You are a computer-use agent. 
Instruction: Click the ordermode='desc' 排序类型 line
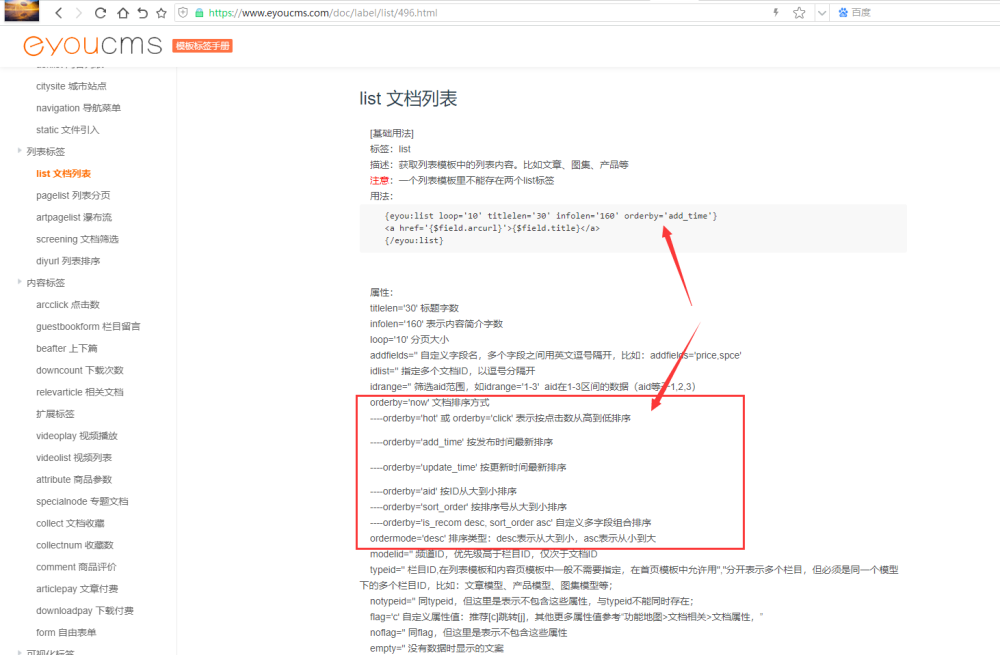513,538
